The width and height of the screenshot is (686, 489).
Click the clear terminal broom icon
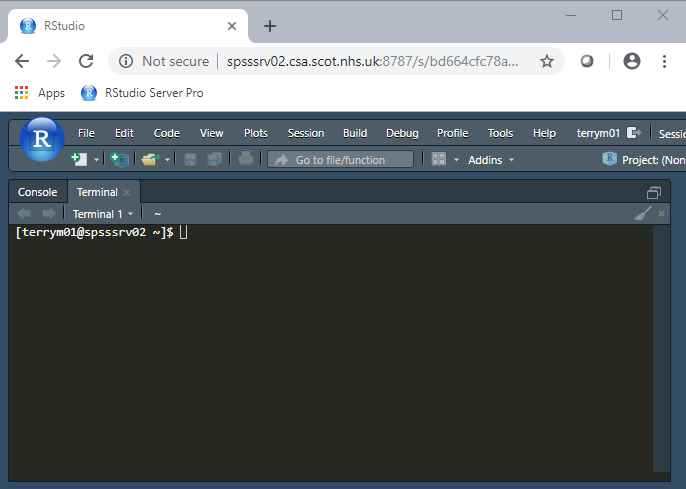click(643, 213)
